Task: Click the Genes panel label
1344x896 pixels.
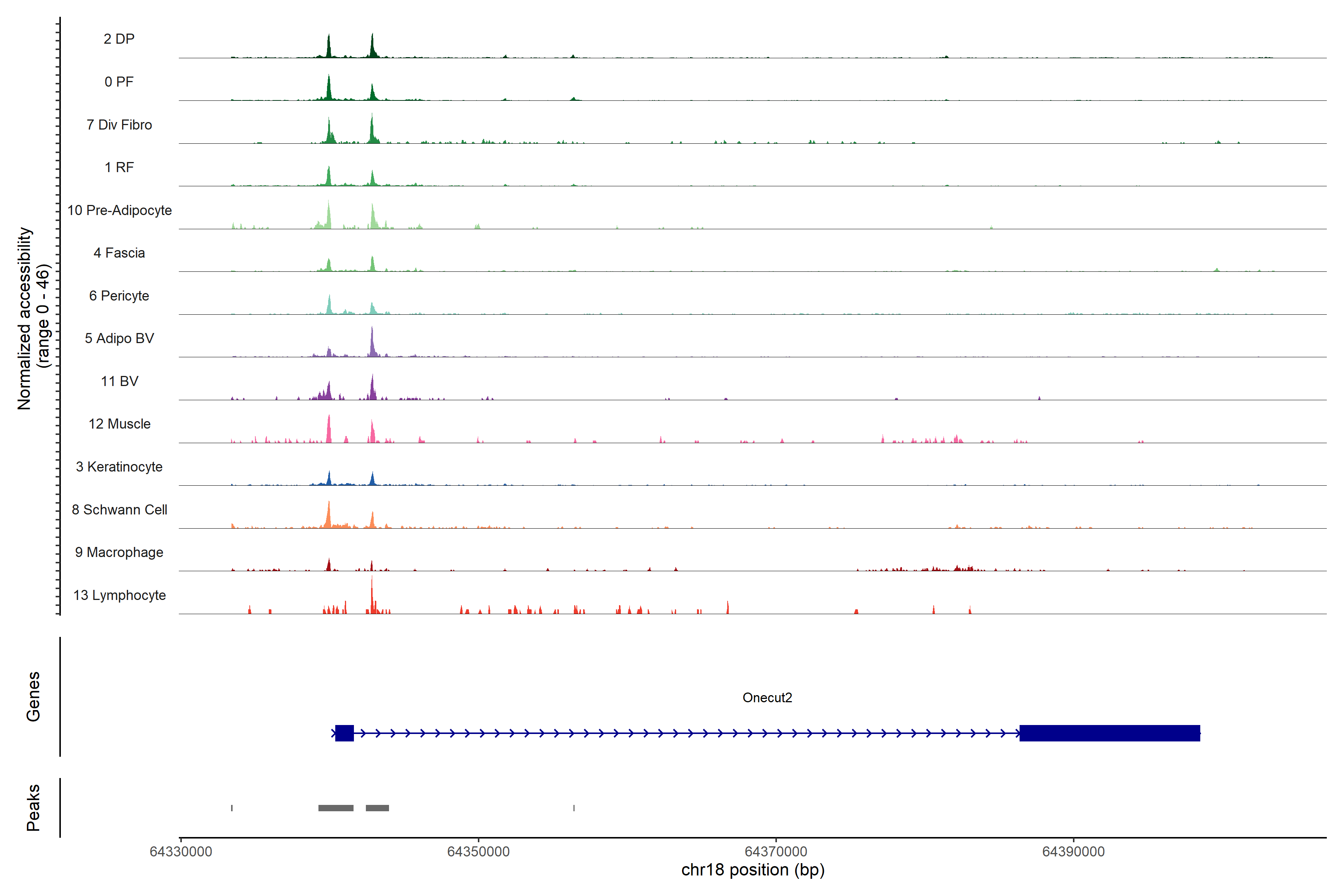Action: tap(33, 697)
